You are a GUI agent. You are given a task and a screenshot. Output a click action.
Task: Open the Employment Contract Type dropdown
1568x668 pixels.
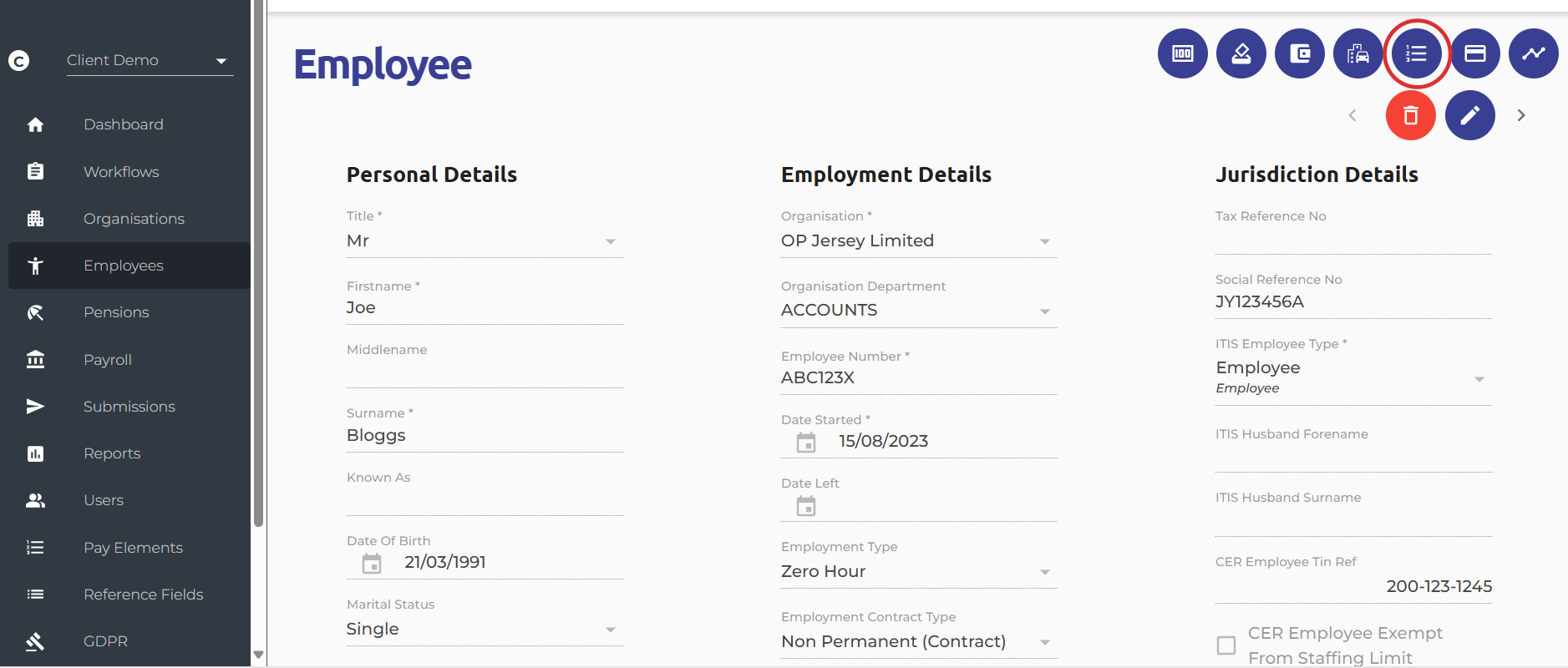pyautogui.click(x=919, y=642)
